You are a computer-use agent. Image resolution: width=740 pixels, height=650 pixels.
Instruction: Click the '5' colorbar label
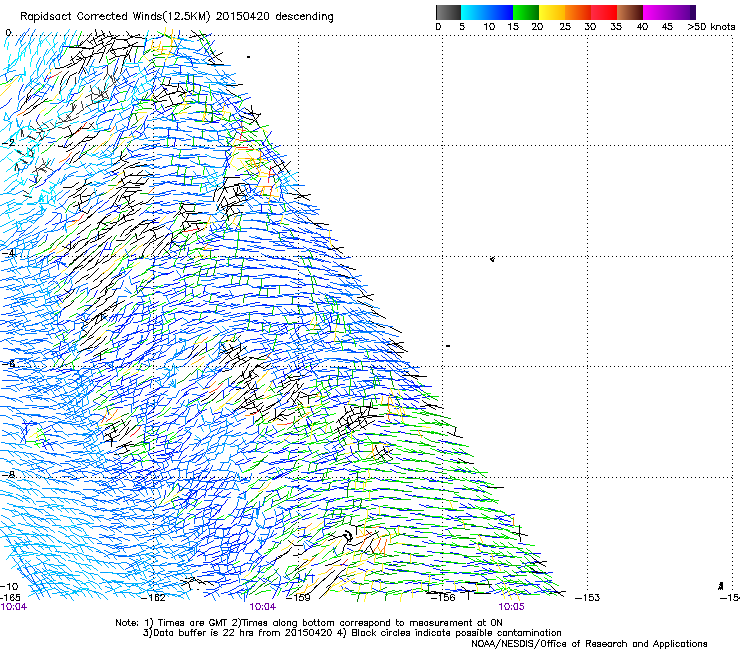point(462,27)
